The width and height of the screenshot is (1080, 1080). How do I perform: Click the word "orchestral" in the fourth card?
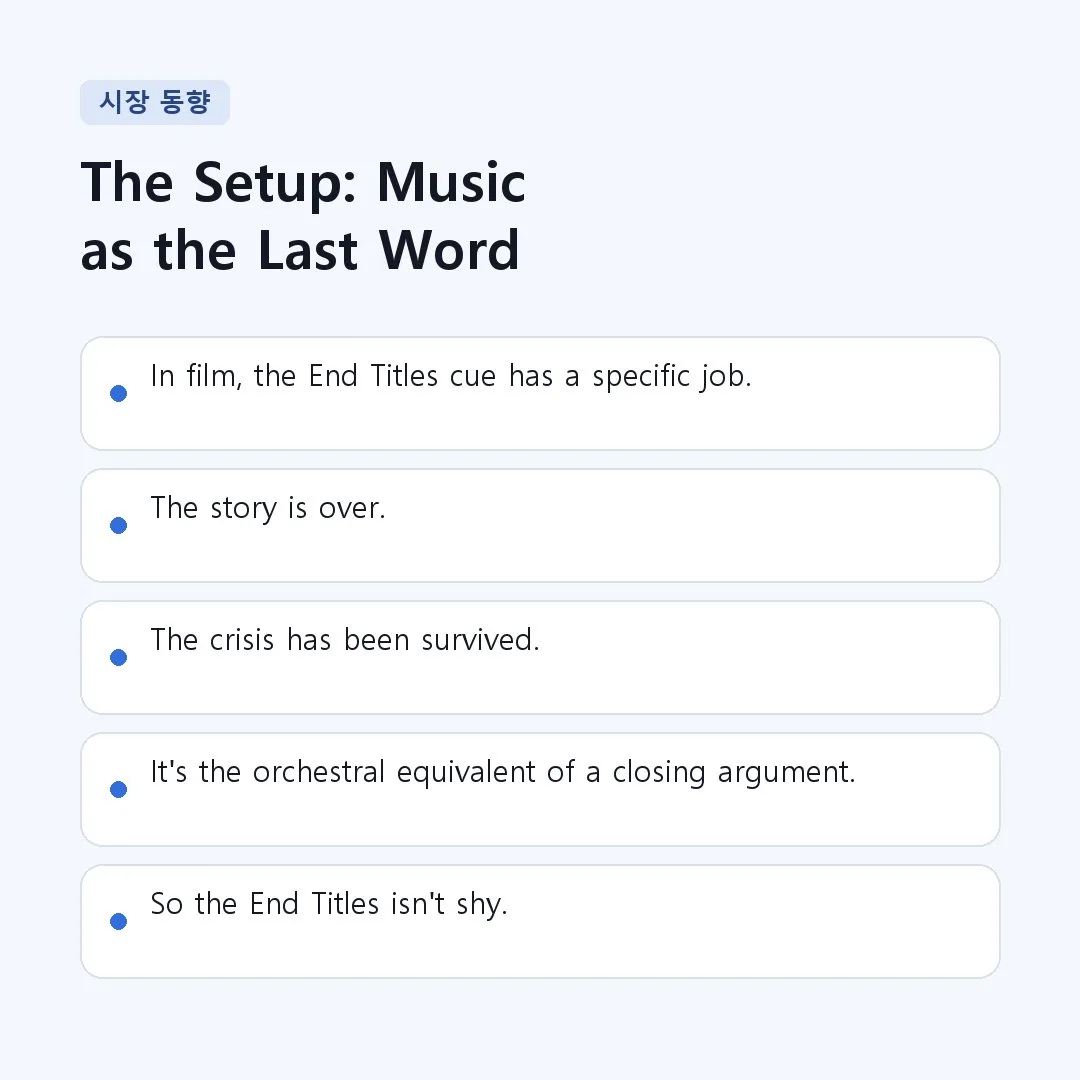[318, 772]
